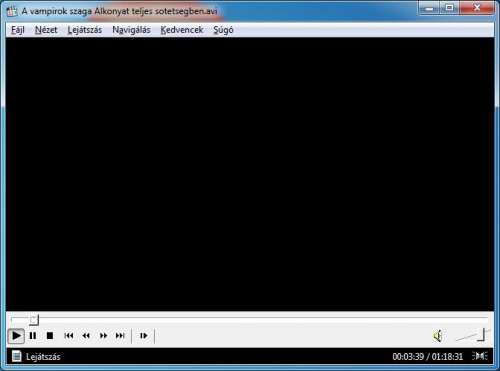Click the status bar document icon

[16, 356]
